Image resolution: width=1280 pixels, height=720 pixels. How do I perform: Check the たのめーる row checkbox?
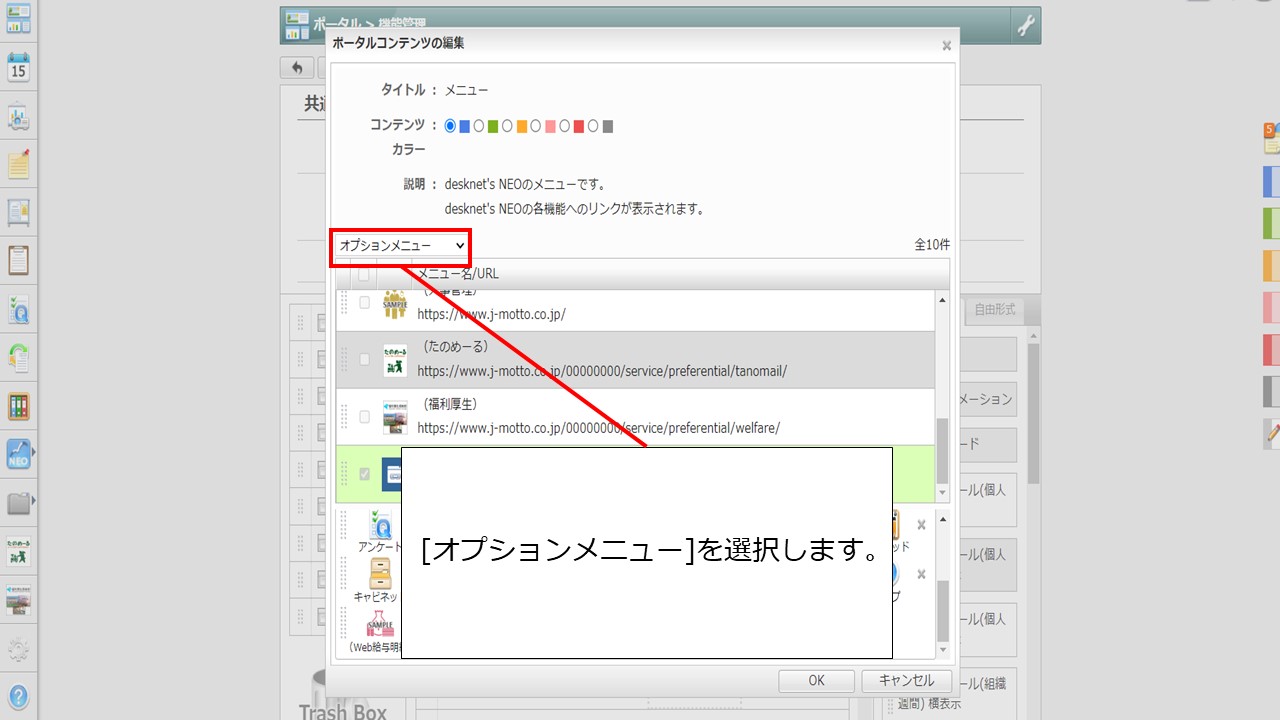pyautogui.click(x=364, y=359)
